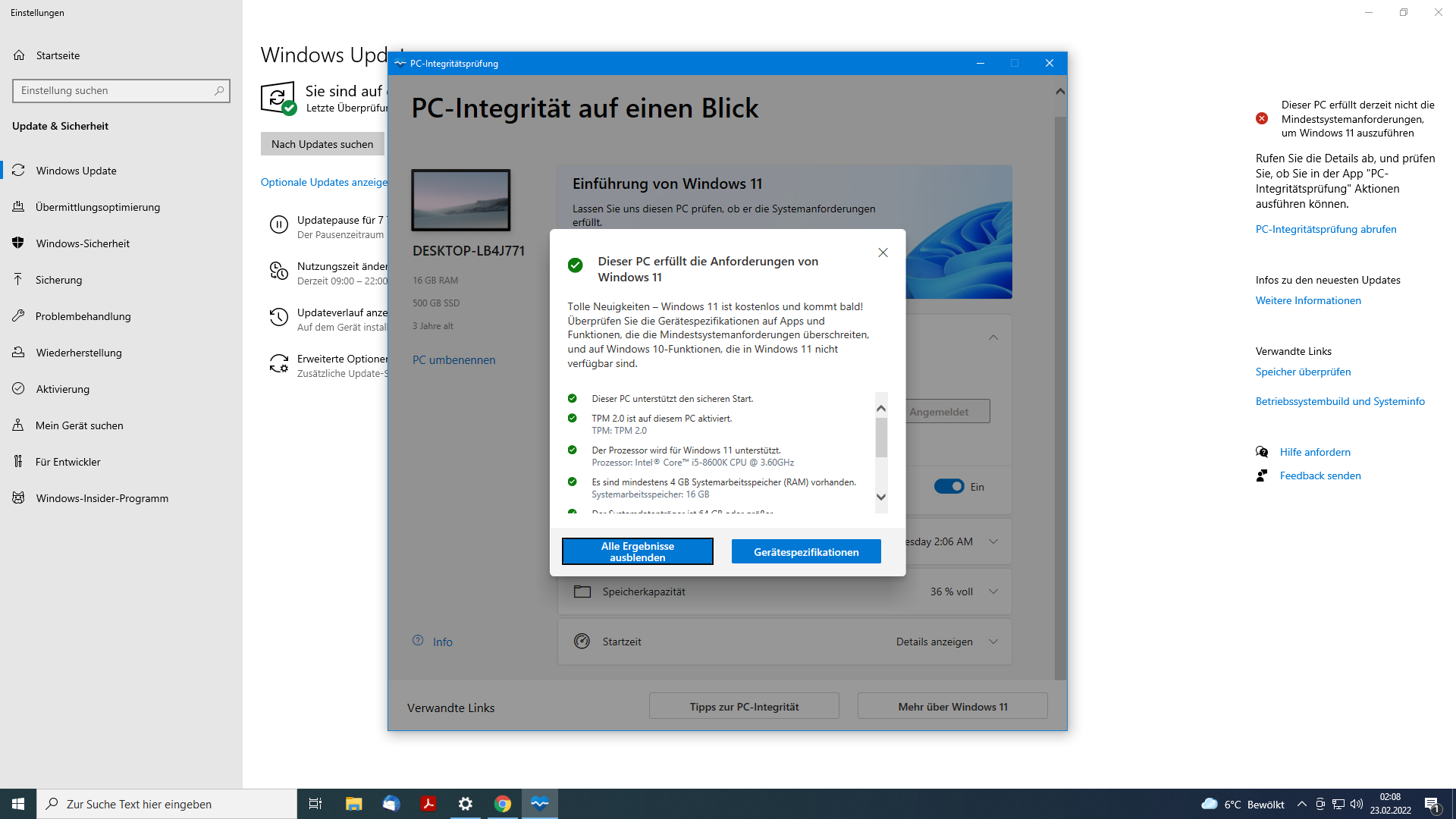Toggle the blue Ein switch

click(949, 487)
